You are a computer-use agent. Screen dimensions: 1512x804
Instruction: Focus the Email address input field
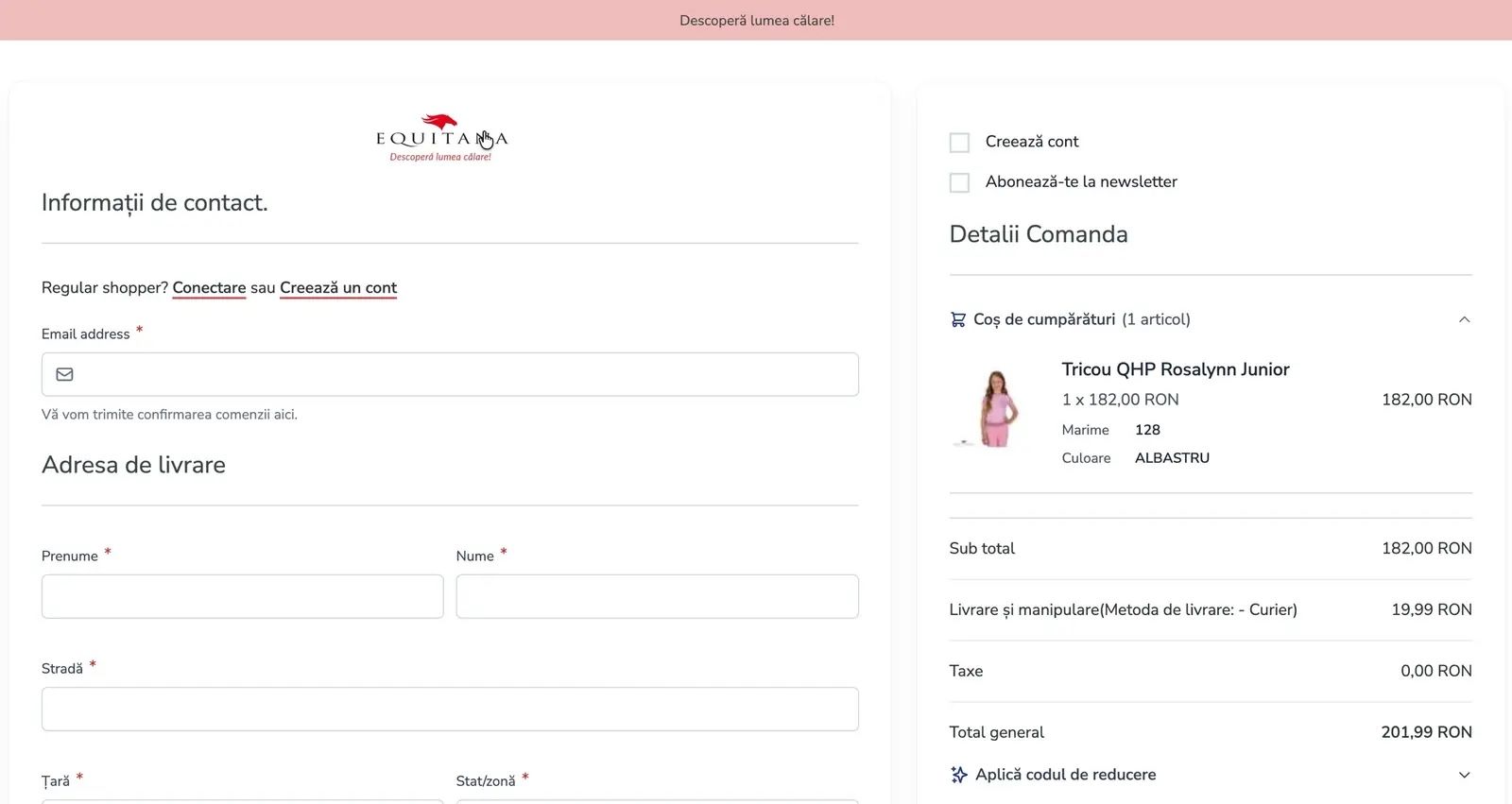pyautogui.click(x=450, y=374)
